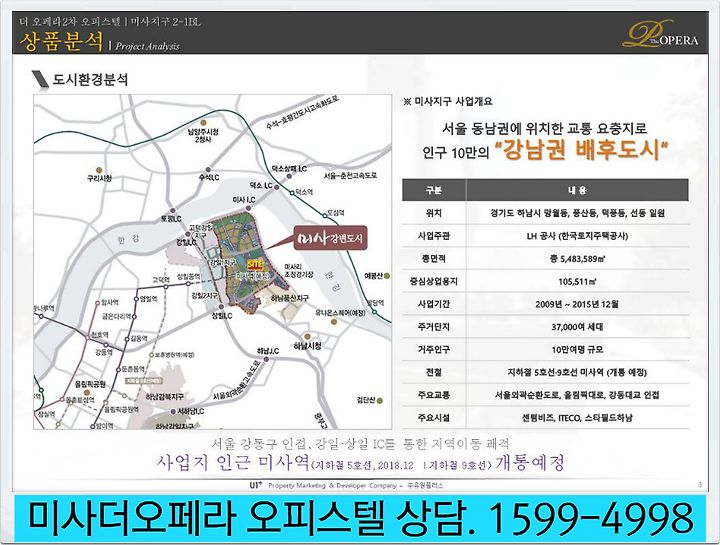The width and height of the screenshot is (720, 545).
Task: Select the 10만여명 규모 value
Action: pyautogui.click(x=577, y=349)
